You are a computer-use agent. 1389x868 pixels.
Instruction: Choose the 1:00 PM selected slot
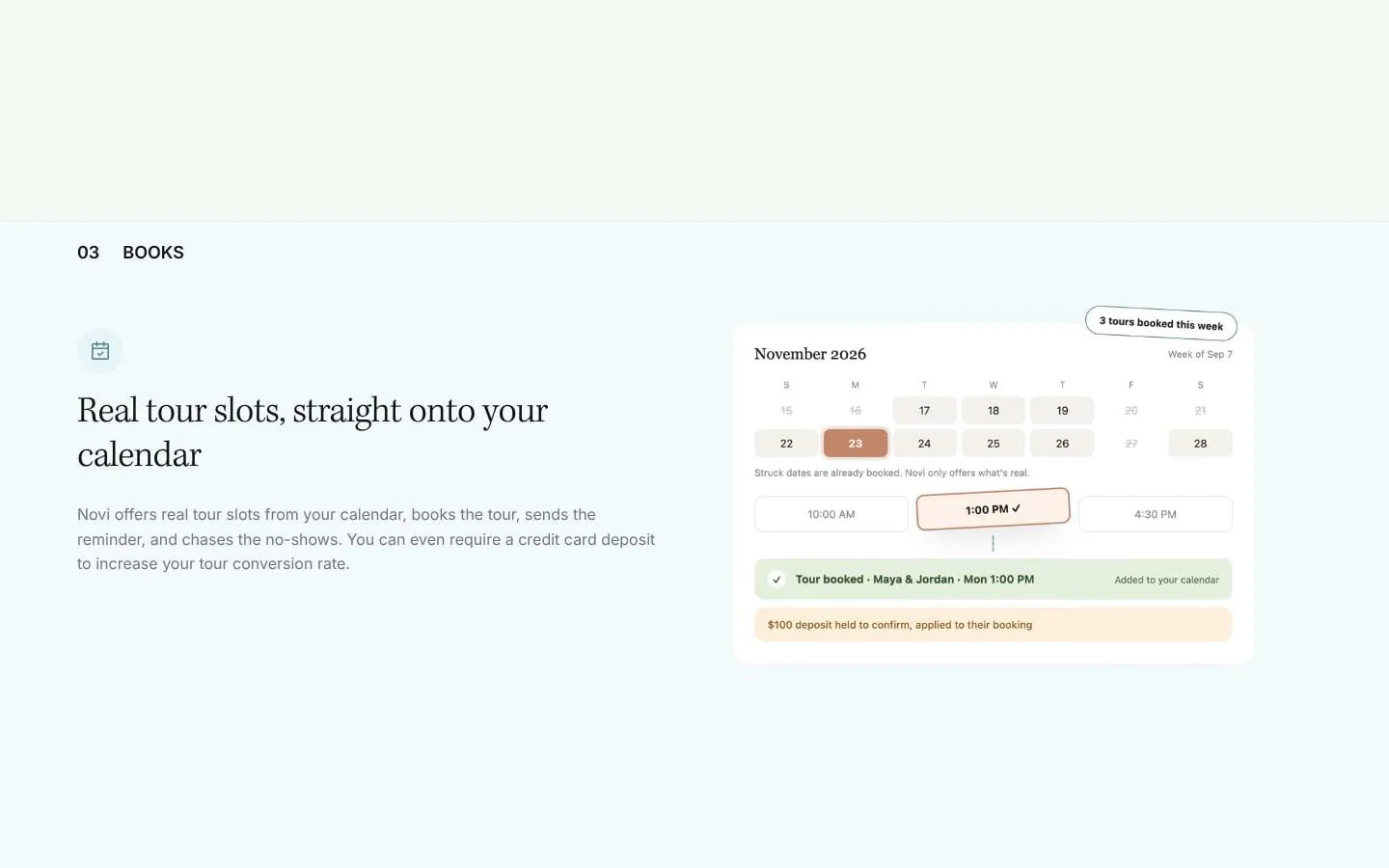pos(993,509)
